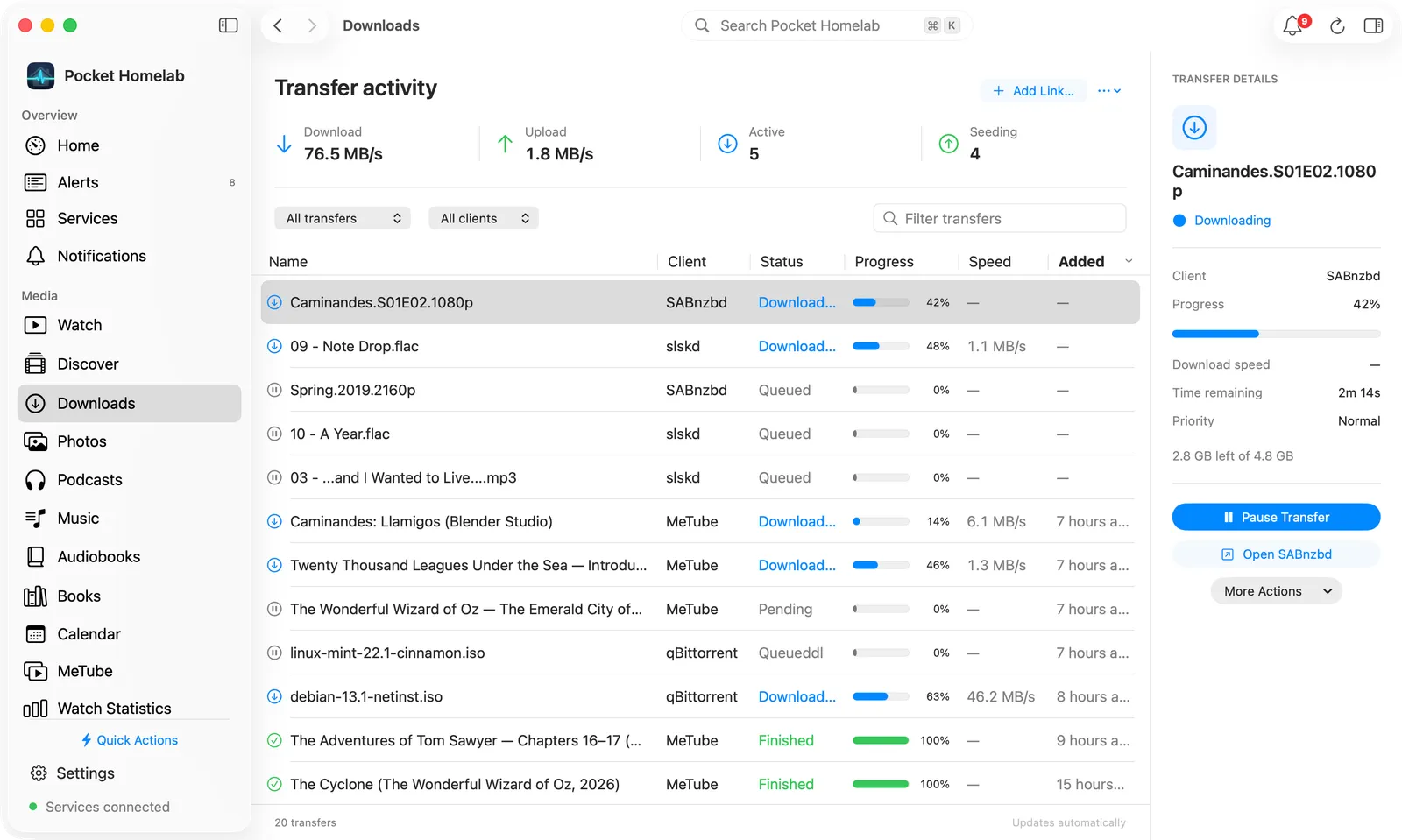Screen dimensions: 1402x840
Task: Click the Music sidebar icon
Action: coord(35,519)
